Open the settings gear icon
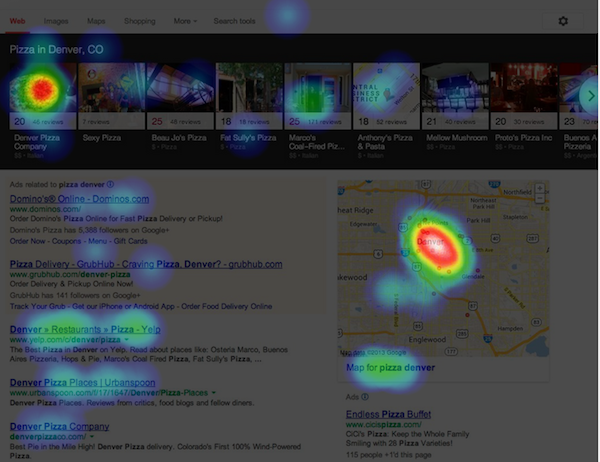This screenshot has width=600, height=462. (x=563, y=21)
